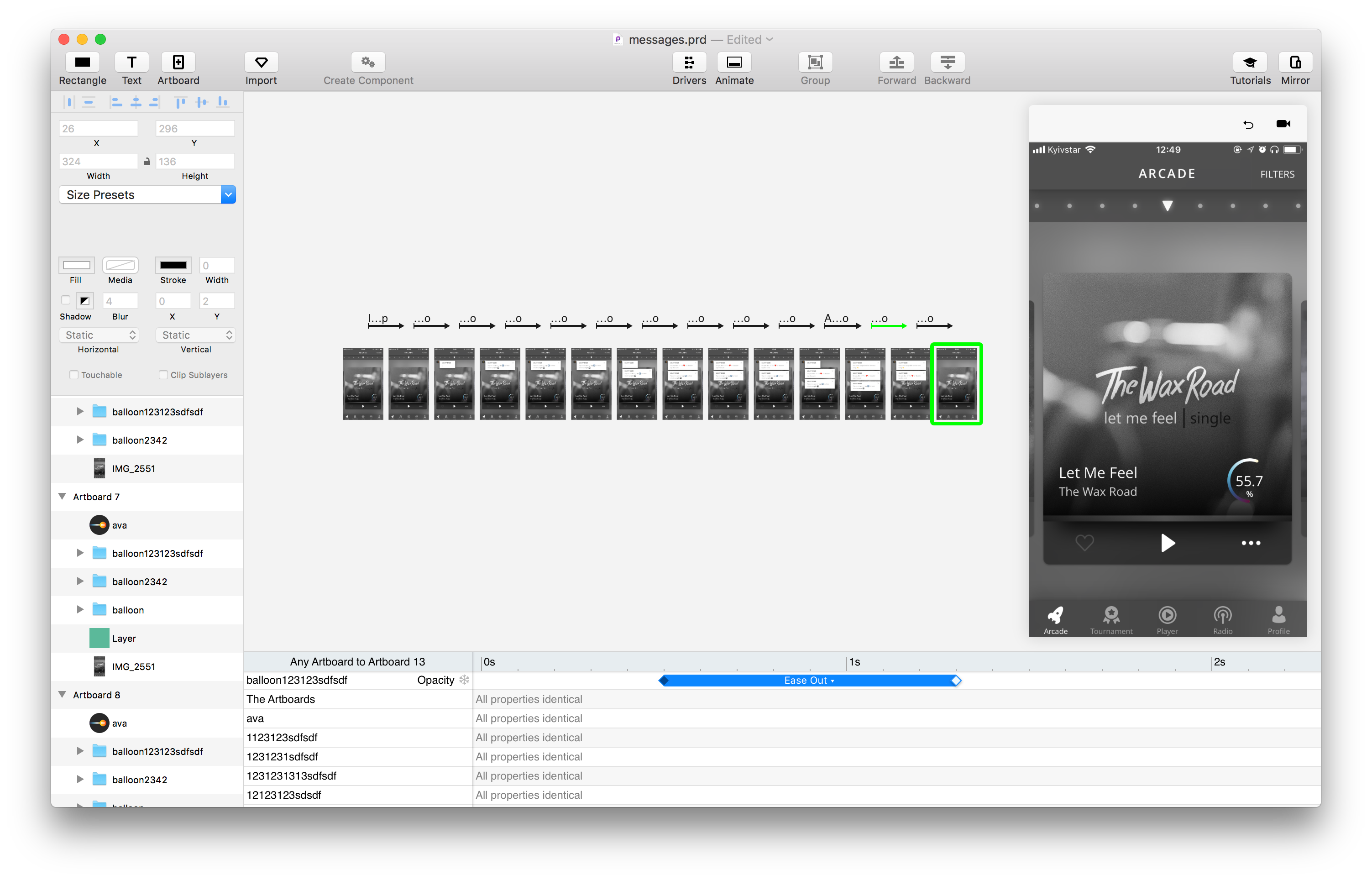Enable the Touchable checkbox

pos(74,374)
